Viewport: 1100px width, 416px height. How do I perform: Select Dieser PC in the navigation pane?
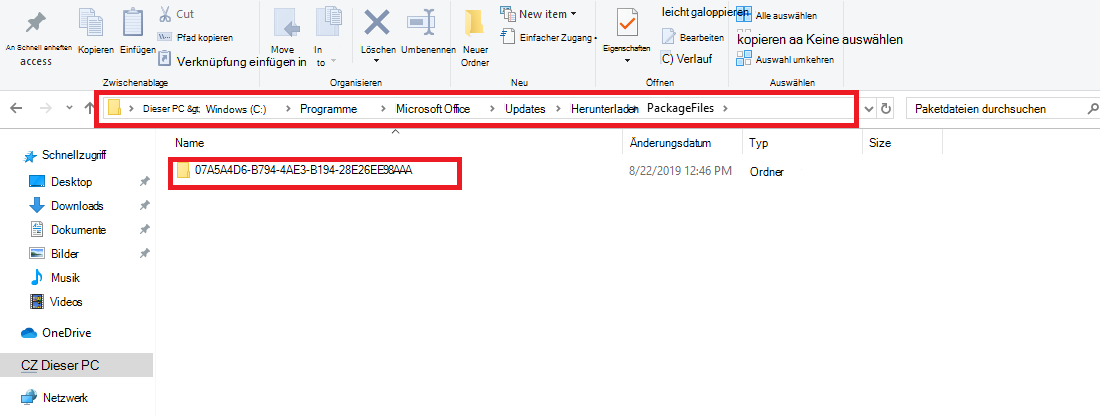click(x=76, y=365)
